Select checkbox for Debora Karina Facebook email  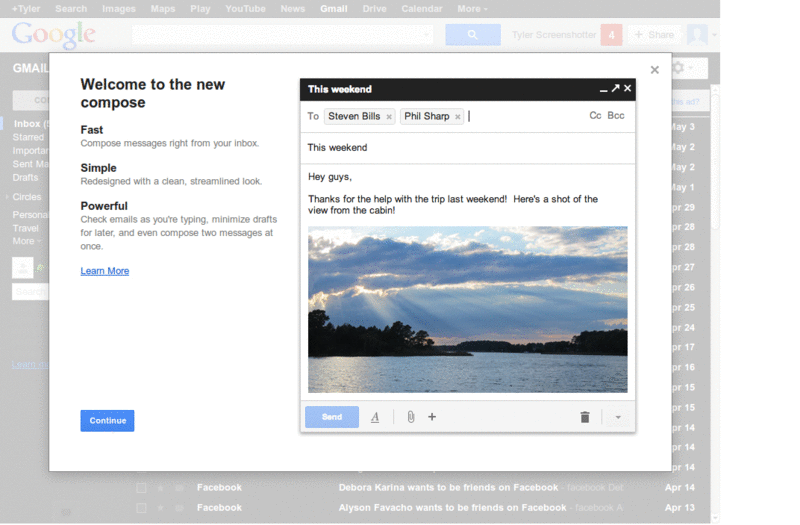pos(141,488)
